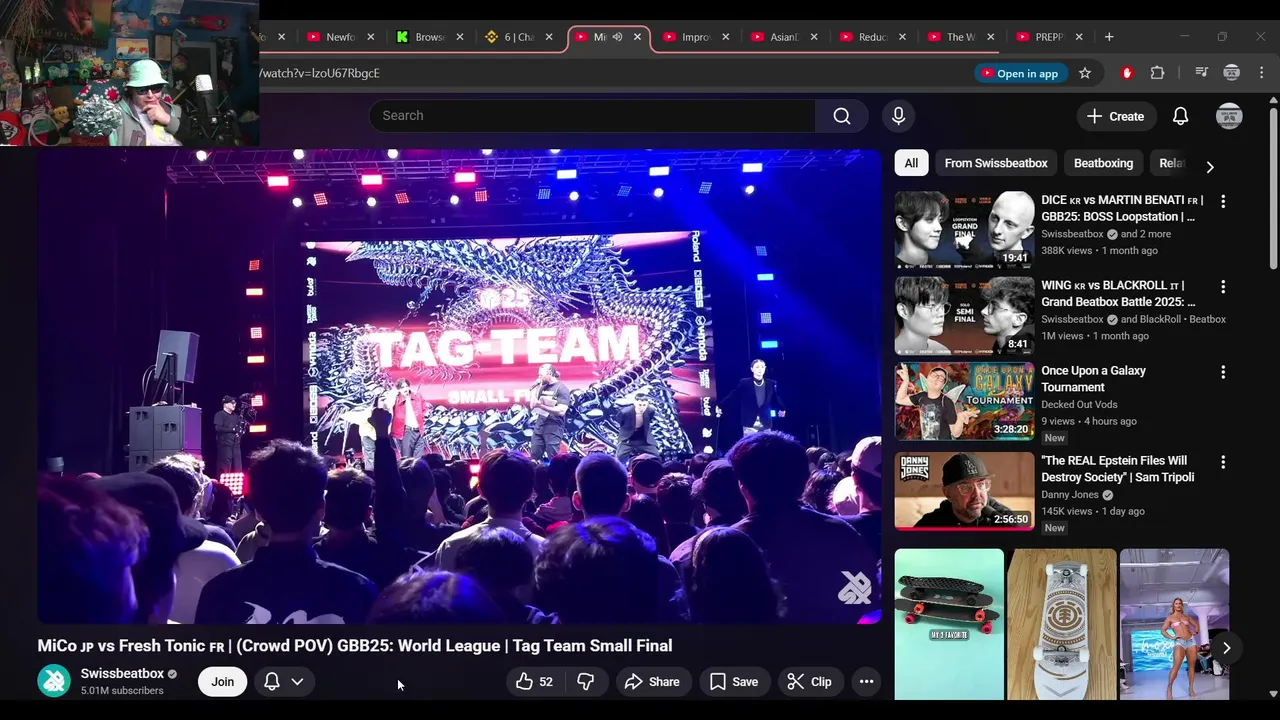
Task: Open the skateboard Short thumbnail
Action: (x=949, y=624)
